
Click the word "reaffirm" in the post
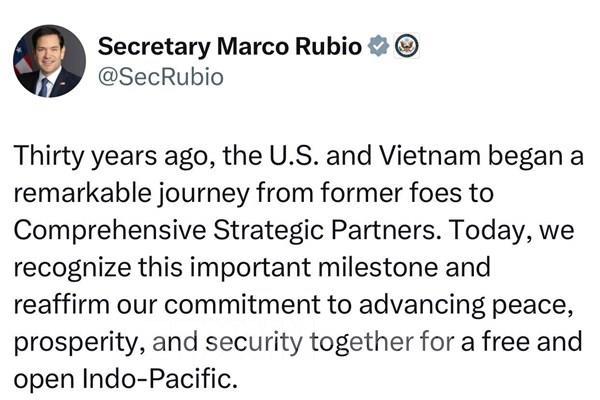[x=60, y=306]
